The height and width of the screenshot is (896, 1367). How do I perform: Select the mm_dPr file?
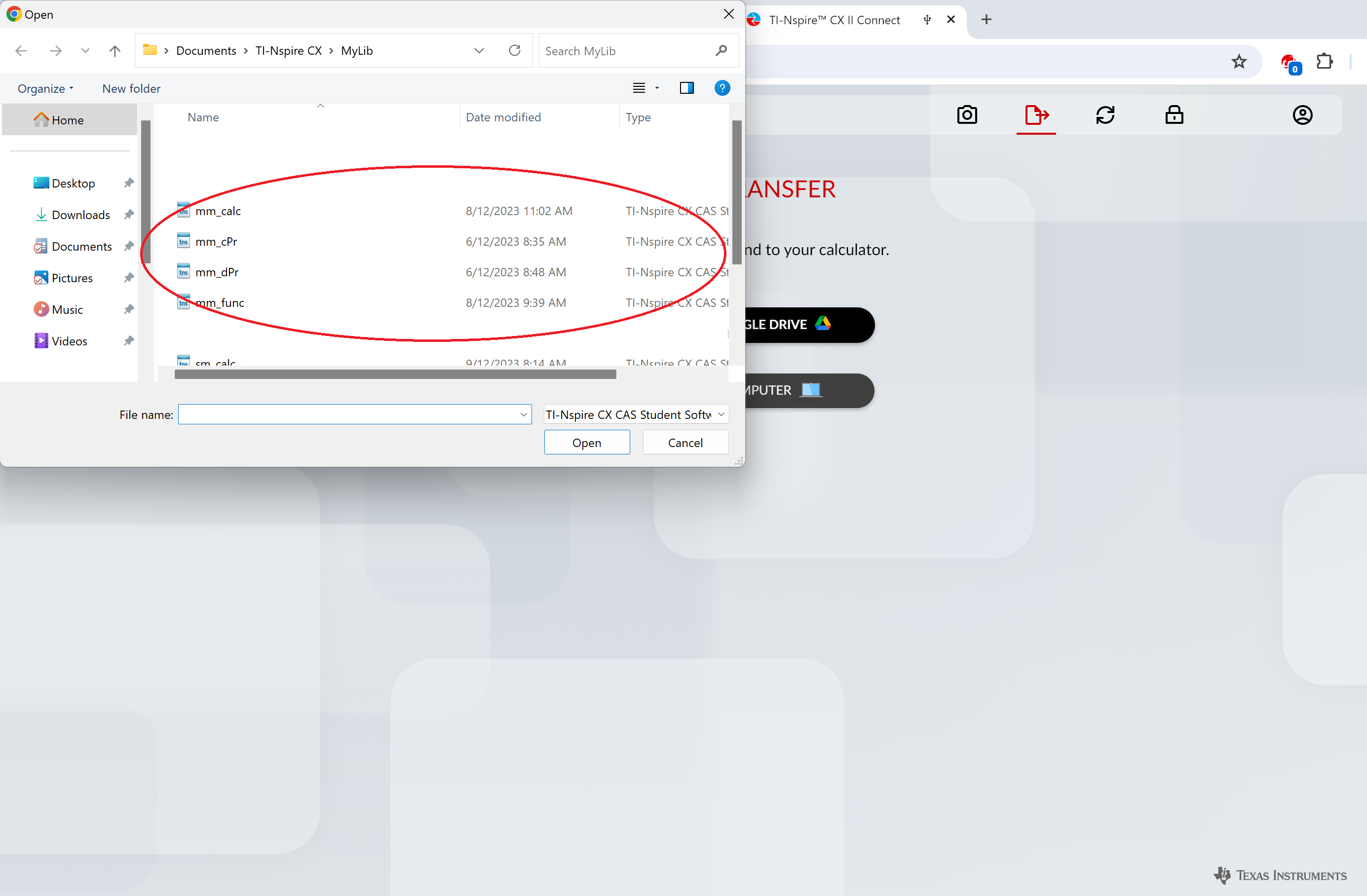(217, 272)
